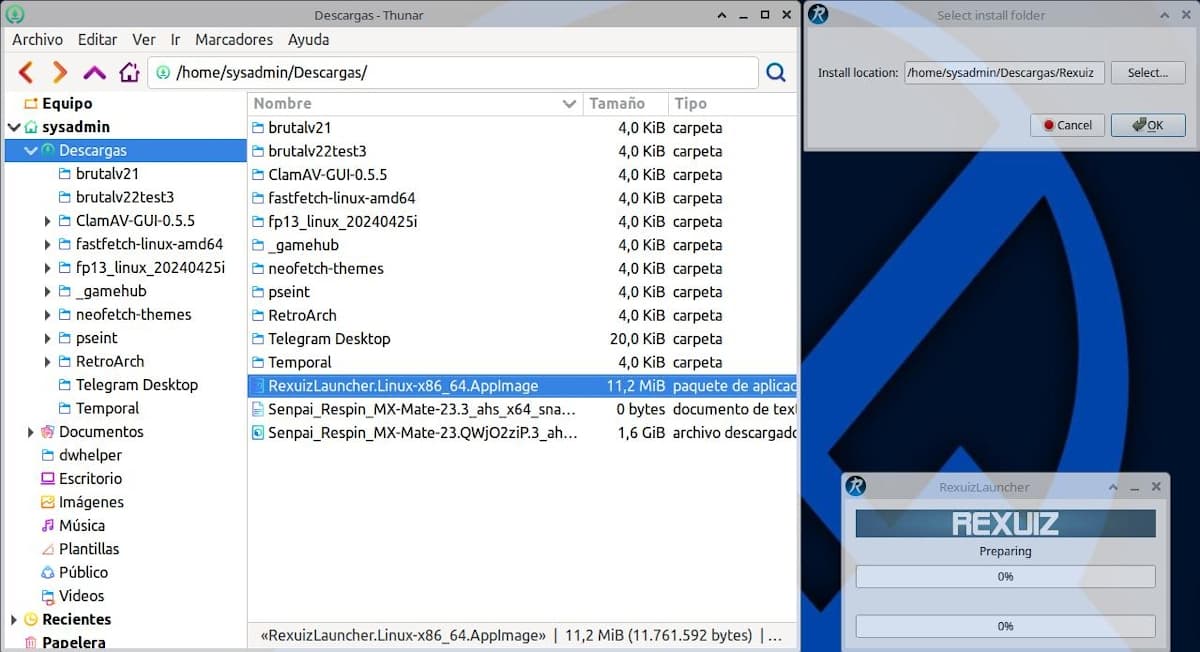Expand the fp13_linux_20240425i tree node

47,268
